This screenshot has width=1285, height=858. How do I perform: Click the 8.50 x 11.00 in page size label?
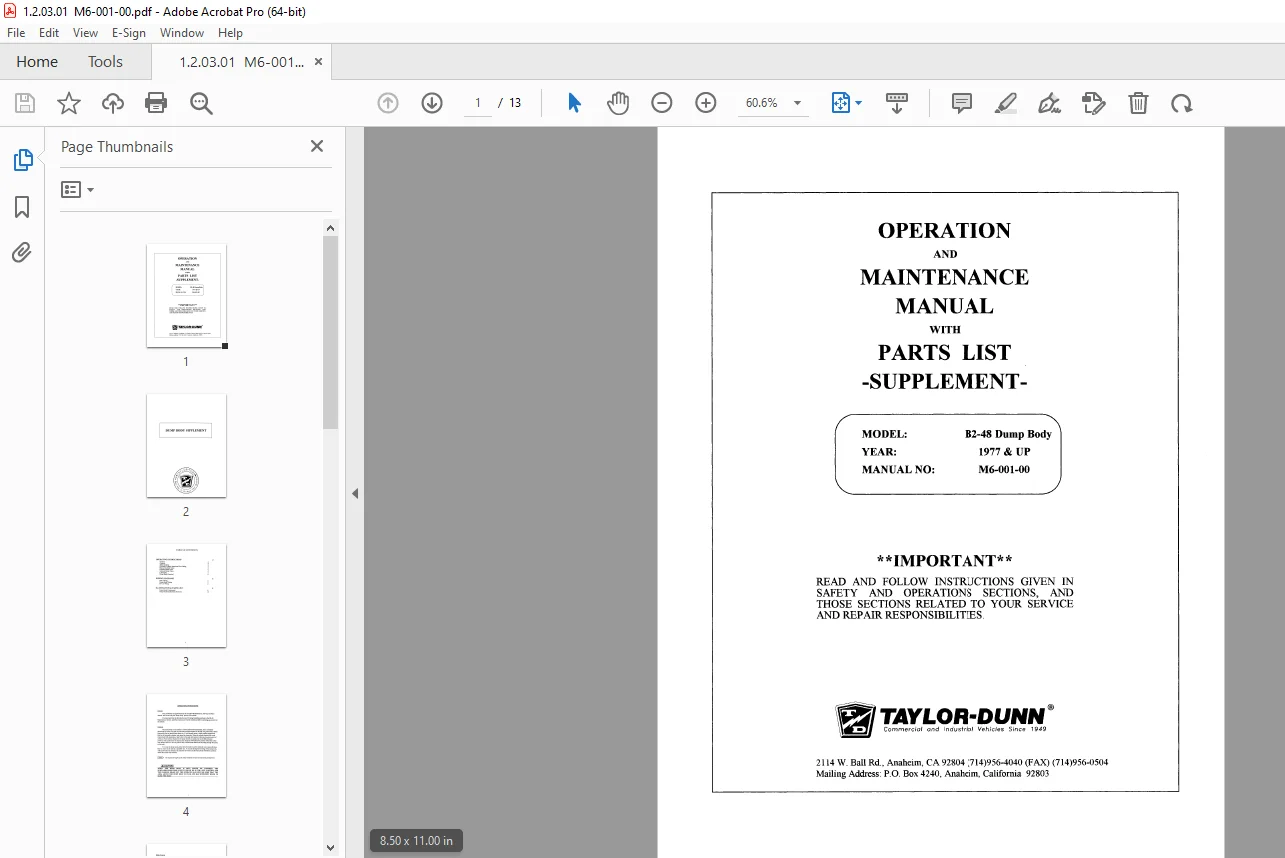coord(416,840)
